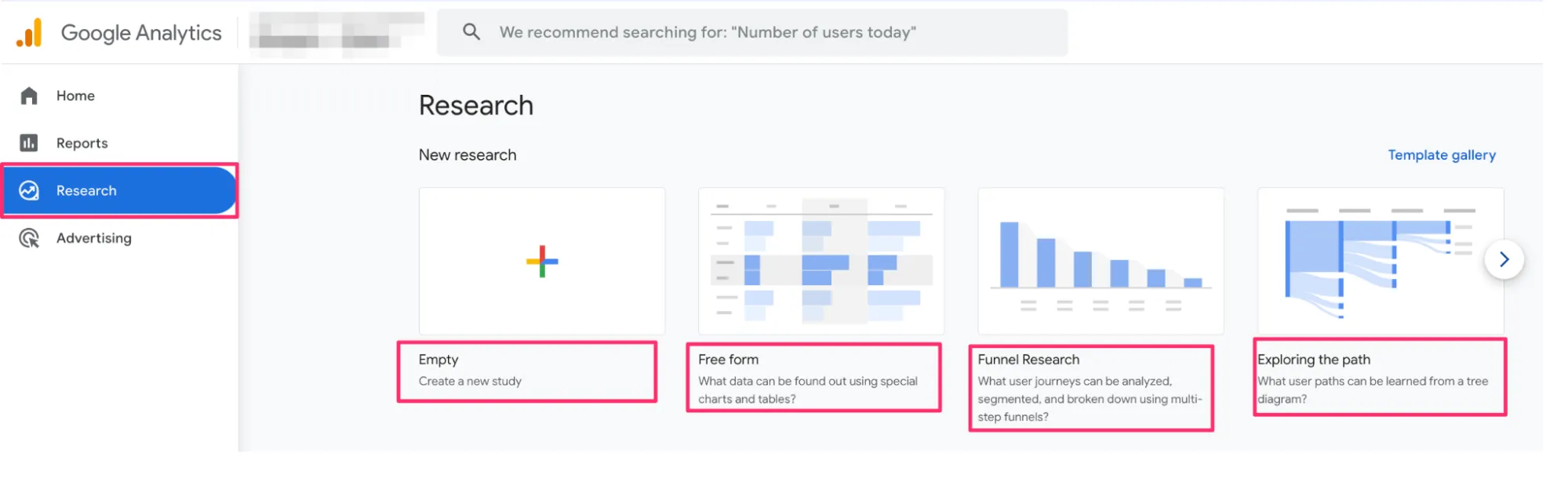This screenshot has width=1568, height=478.
Task: Select the Research menu item
Action: pyautogui.click(x=86, y=190)
